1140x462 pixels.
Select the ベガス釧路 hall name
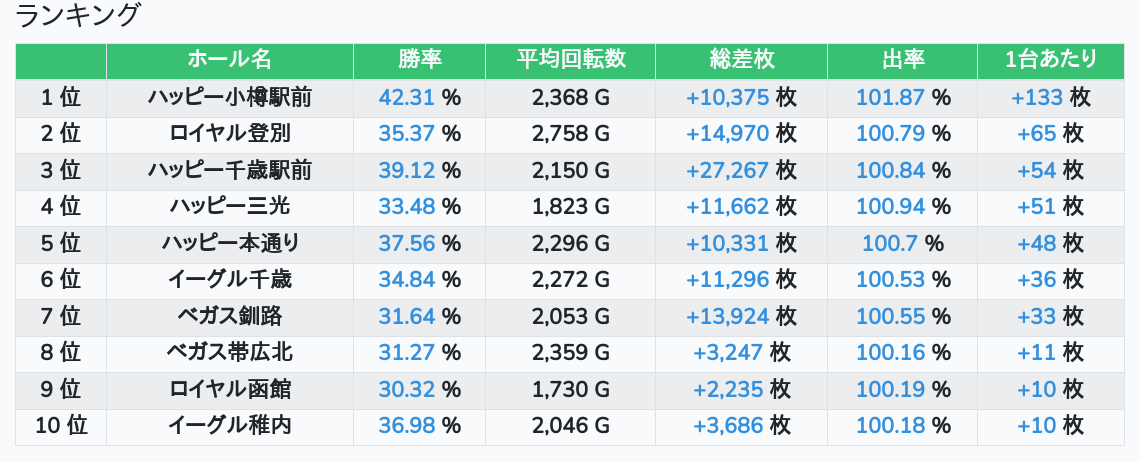(x=229, y=317)
